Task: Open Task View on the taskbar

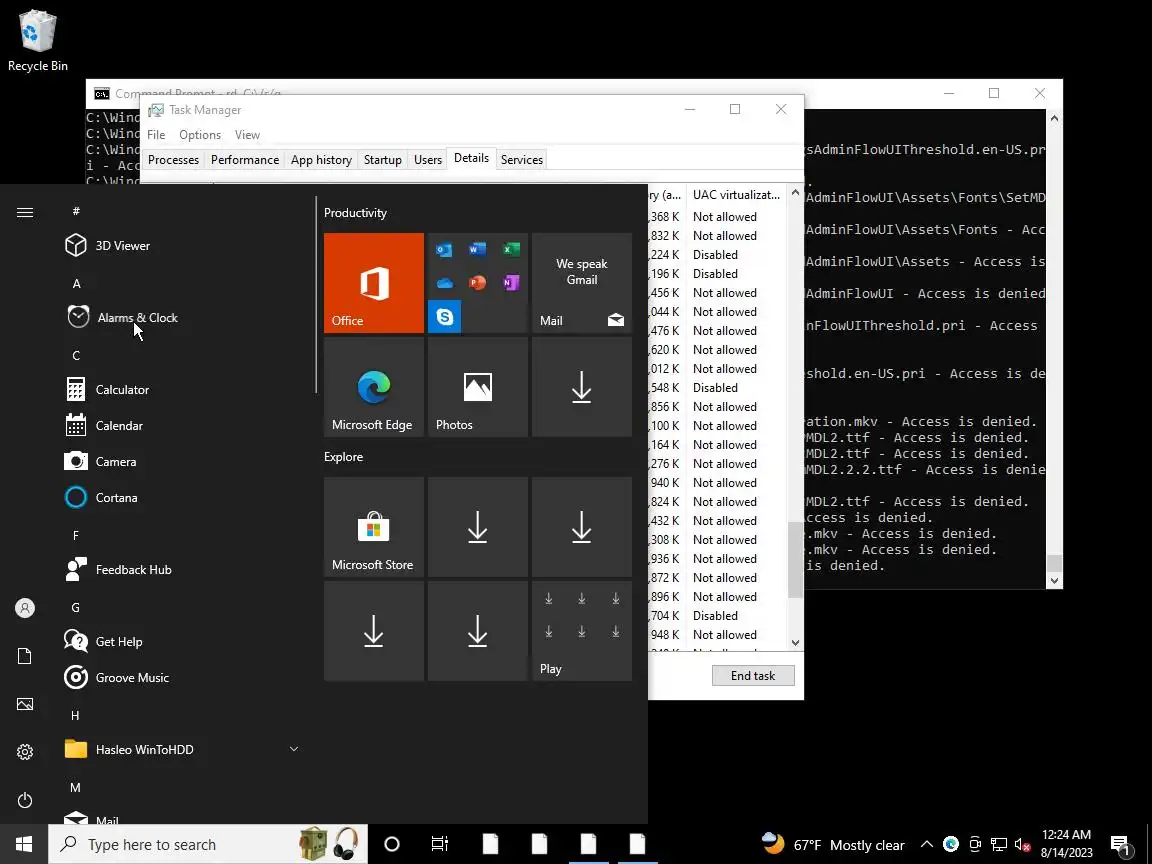Action: [x=439, y=844]
